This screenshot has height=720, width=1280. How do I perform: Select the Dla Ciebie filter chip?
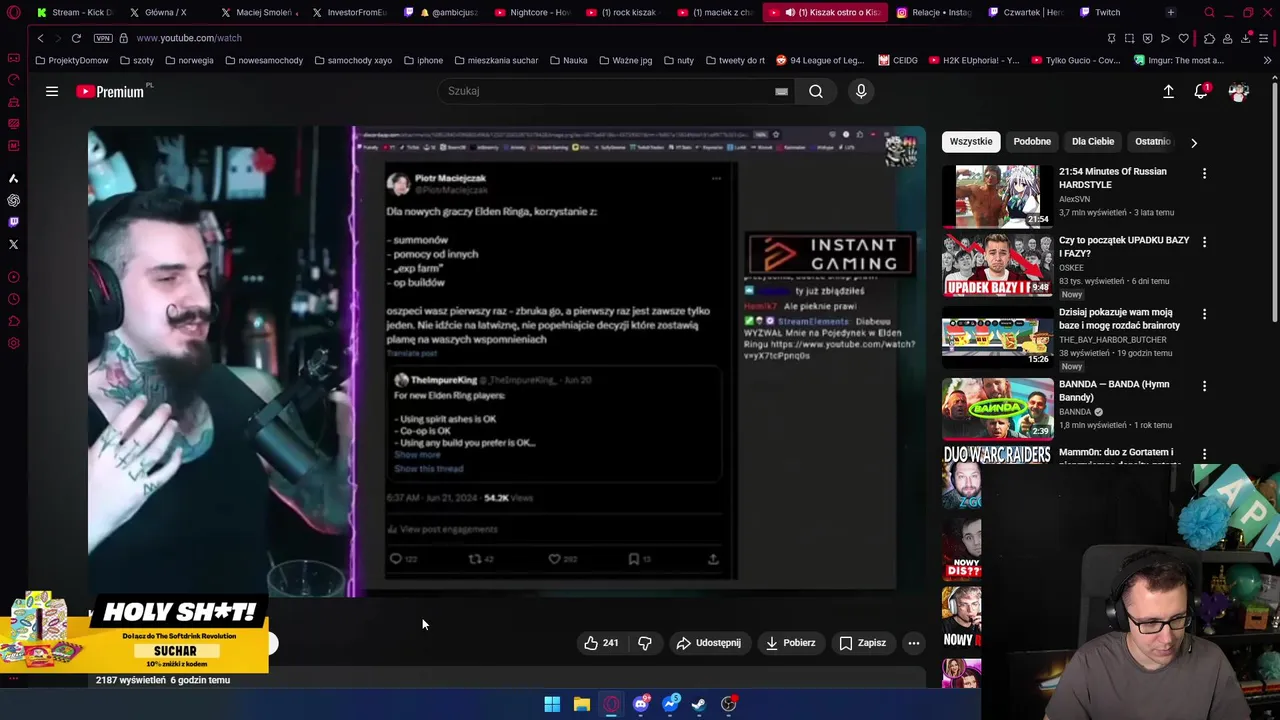(x=1093, y=141)
